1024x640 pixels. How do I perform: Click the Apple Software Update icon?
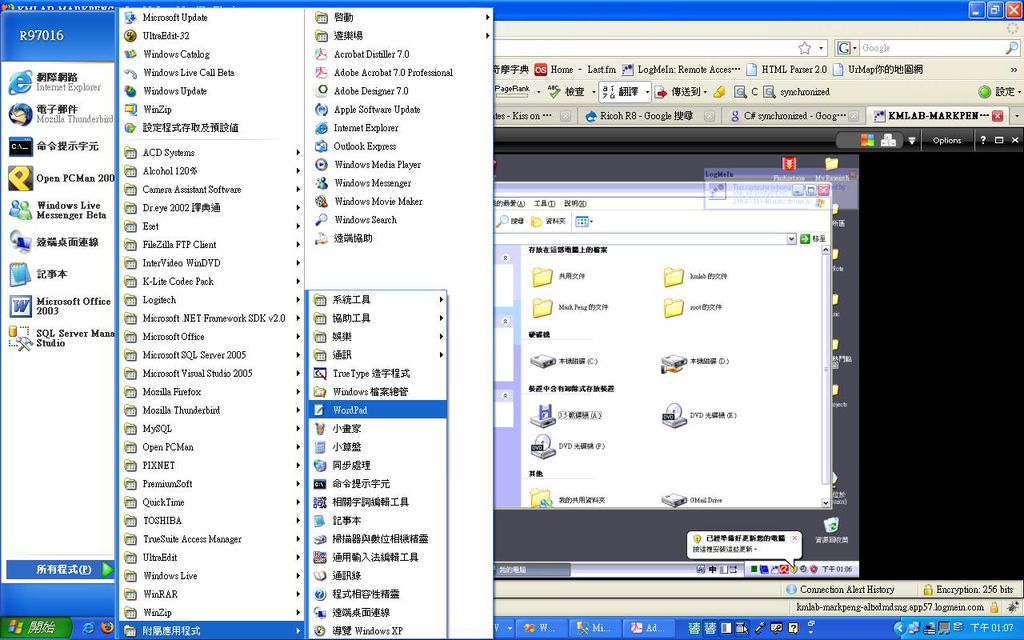[x=321, y=110]
